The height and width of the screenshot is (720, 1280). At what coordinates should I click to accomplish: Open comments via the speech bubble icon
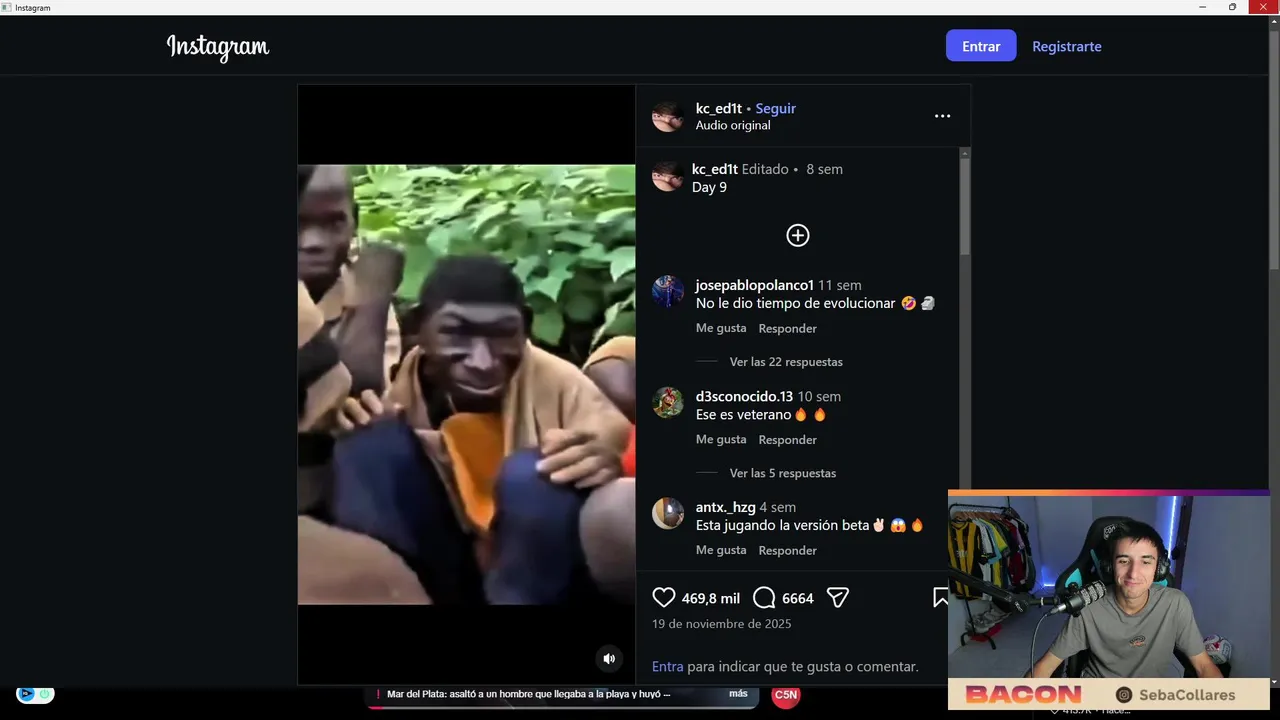(764, 598)
